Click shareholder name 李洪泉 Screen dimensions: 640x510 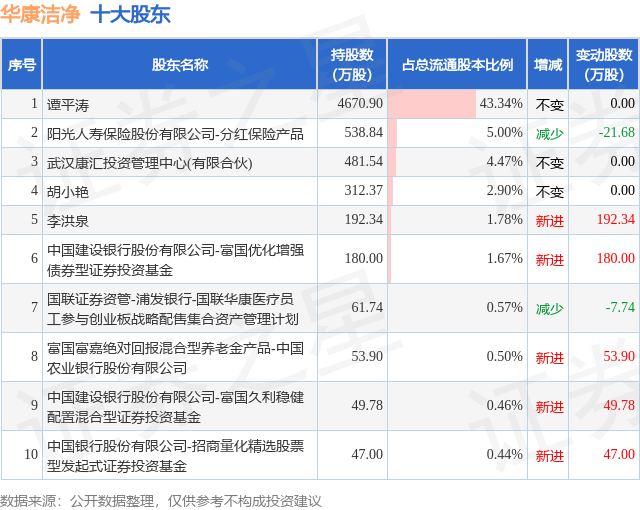(x=68, y=221)
